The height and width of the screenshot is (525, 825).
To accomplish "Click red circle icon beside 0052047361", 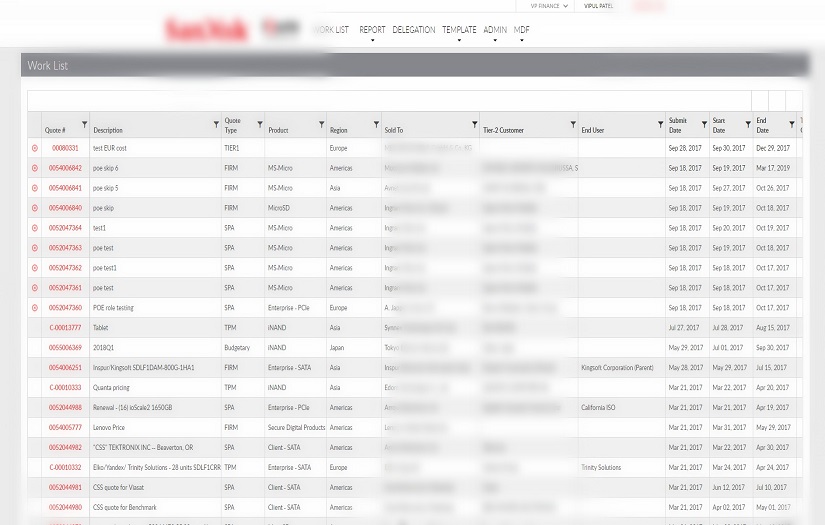I will 35,288.
